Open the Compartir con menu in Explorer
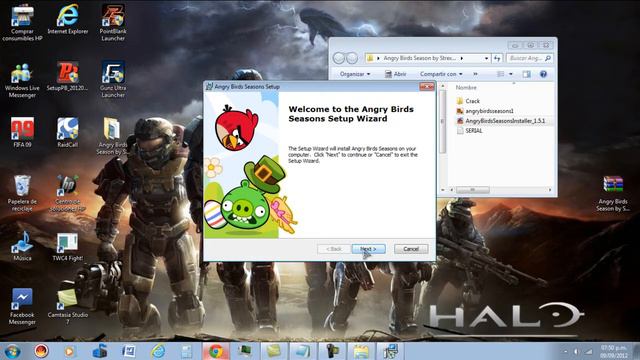Screen dimensions: 640x360 pyautogui.click(x=441, y=74)
